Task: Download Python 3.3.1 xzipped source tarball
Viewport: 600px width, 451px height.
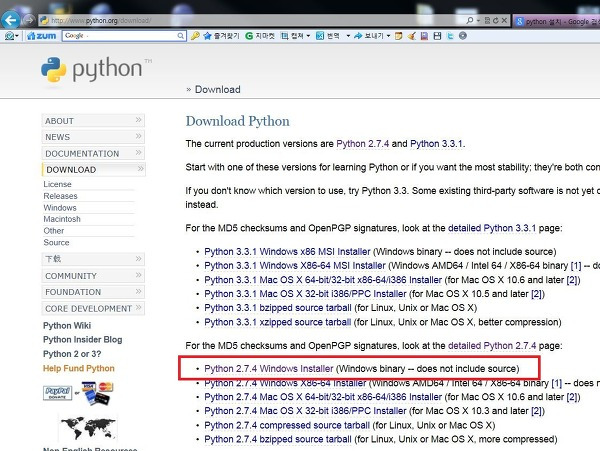Action: click(278, 322)
